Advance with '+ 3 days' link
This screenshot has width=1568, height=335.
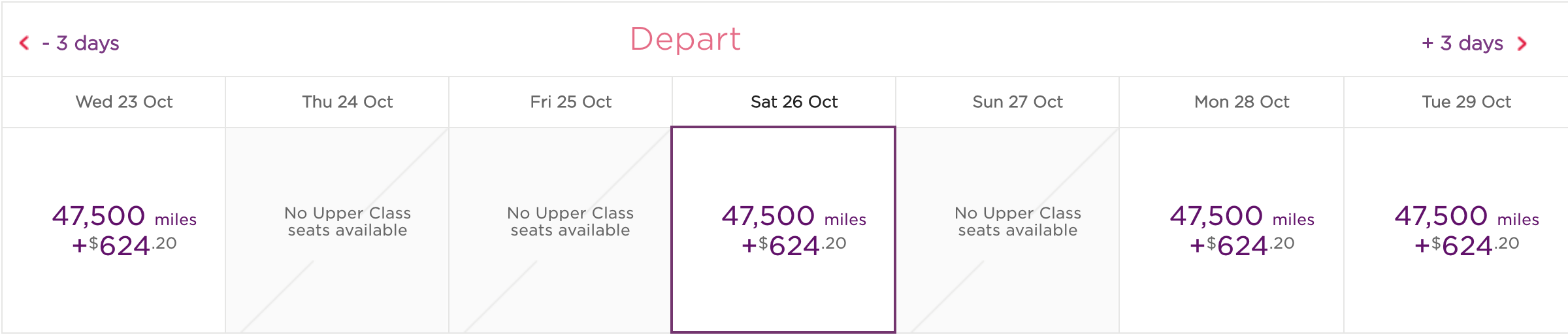[x=1462, y=43]
